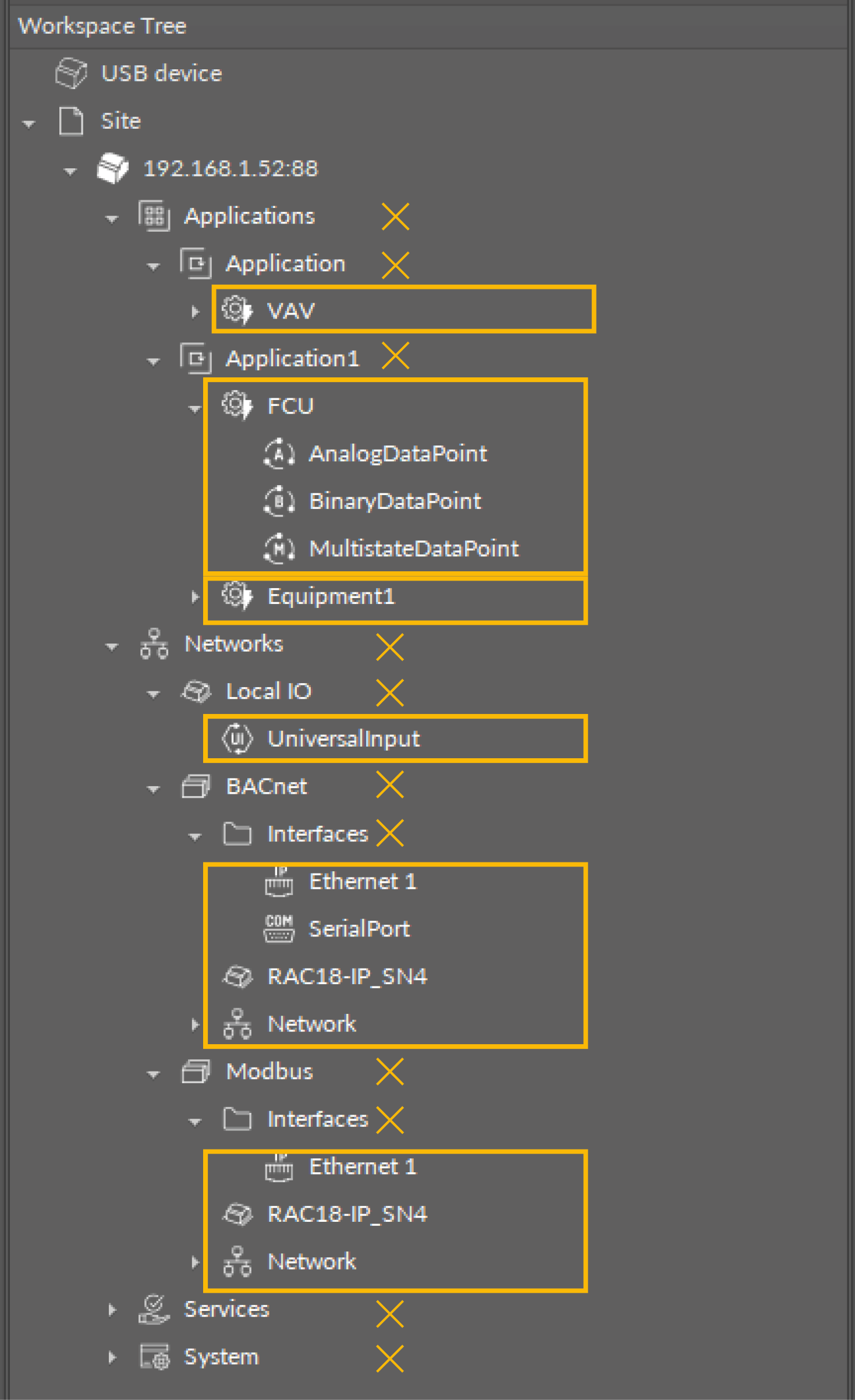This screenshot has width=855, height=1400.
Task: Click the Workspace Tree panel title
Action: tap(102, 26)
